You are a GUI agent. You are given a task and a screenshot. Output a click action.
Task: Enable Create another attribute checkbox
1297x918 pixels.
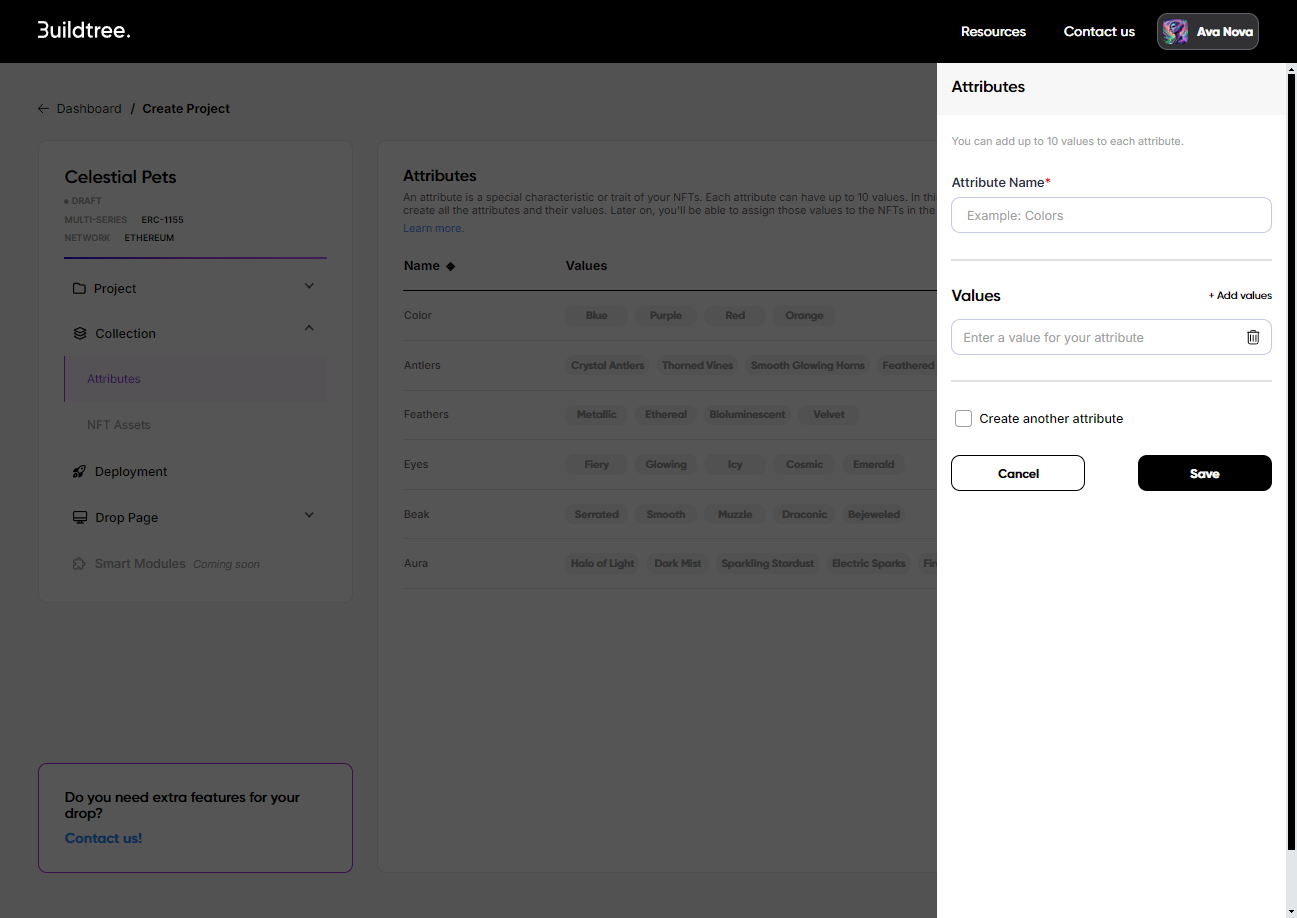click(x=963, y=419)
